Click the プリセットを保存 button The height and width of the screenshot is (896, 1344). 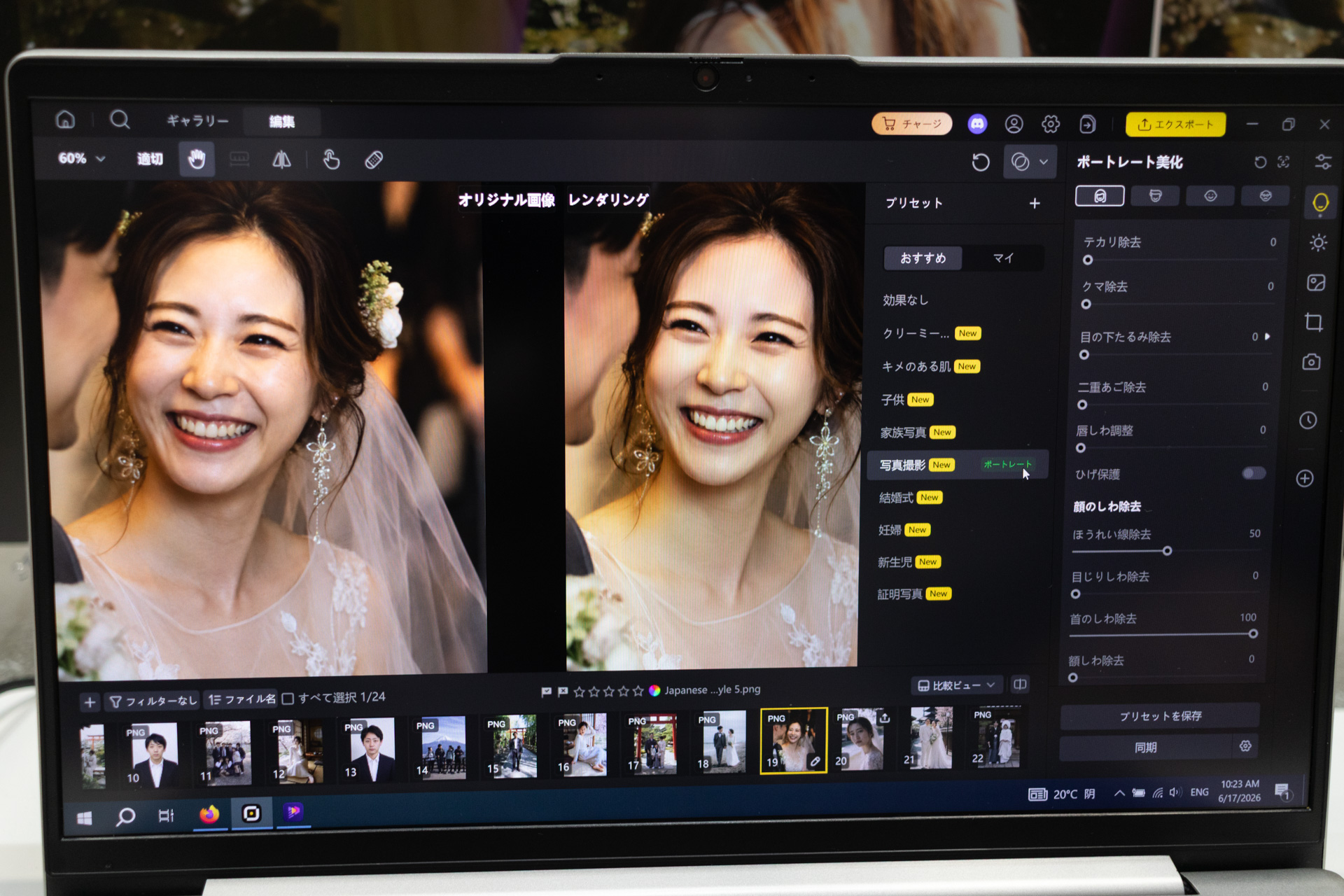[x=1160, y=716]
